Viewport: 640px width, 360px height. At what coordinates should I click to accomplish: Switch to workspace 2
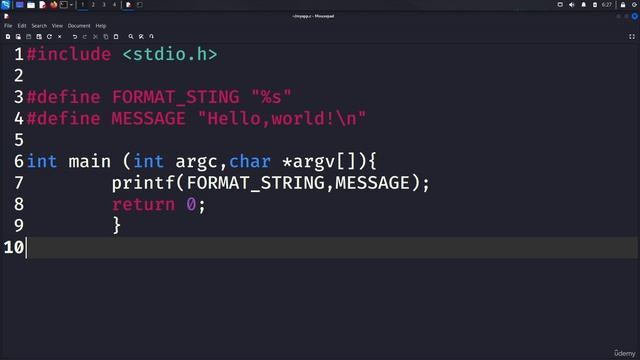coord(93,5)
